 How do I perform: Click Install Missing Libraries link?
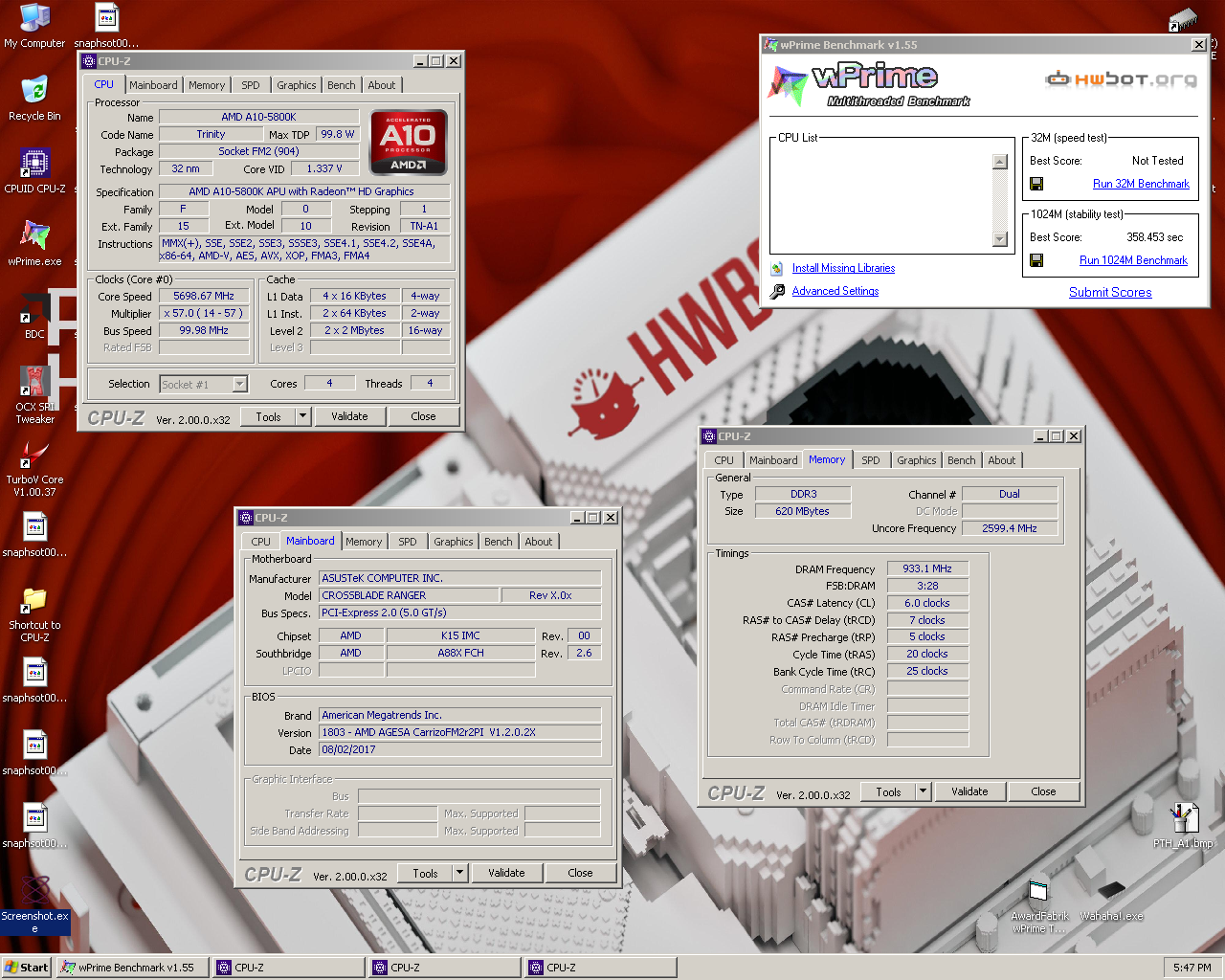[843, 268]
